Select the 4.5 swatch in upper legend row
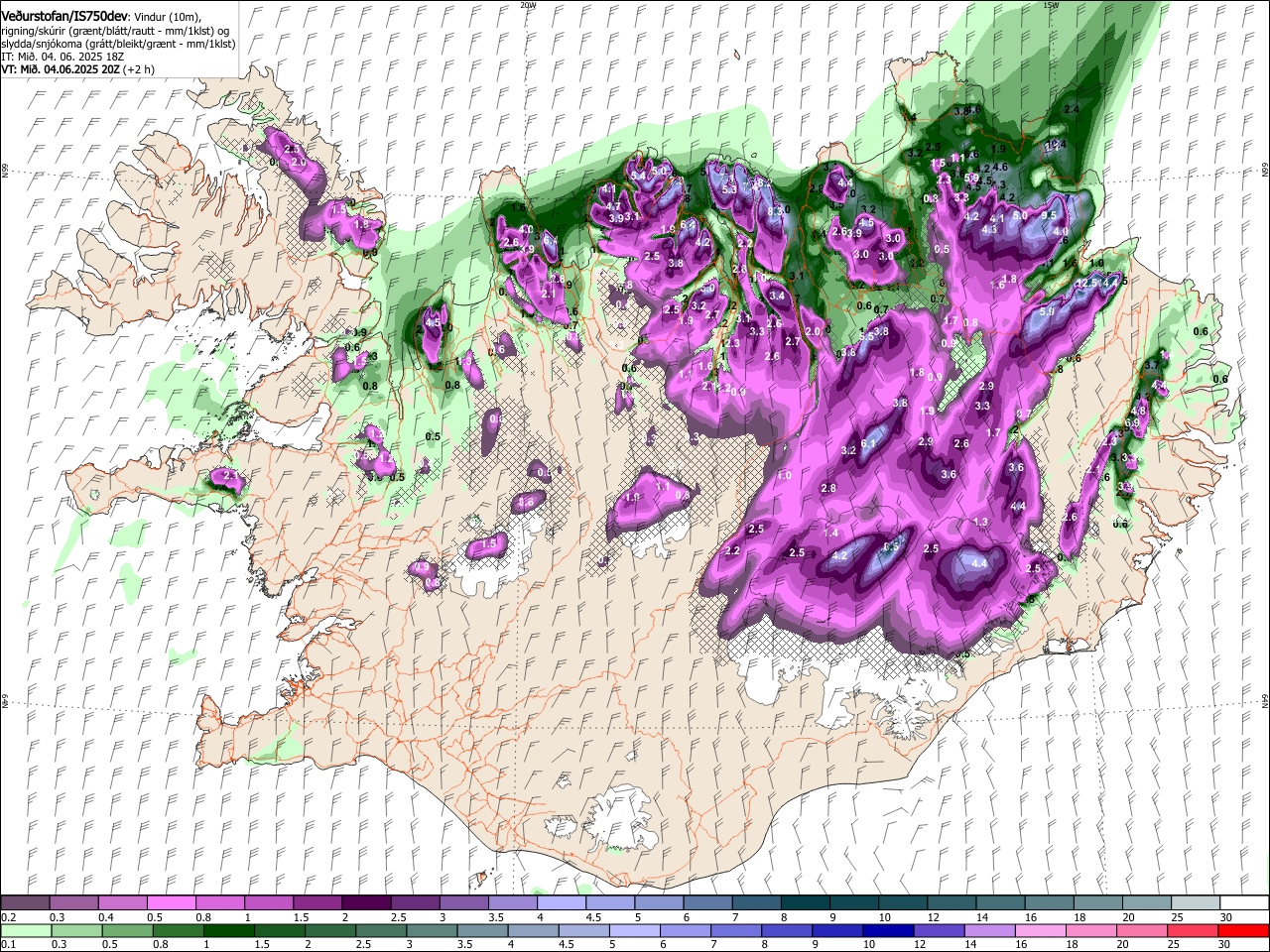Screen dimensions: 1270x952 pos(609,902)
